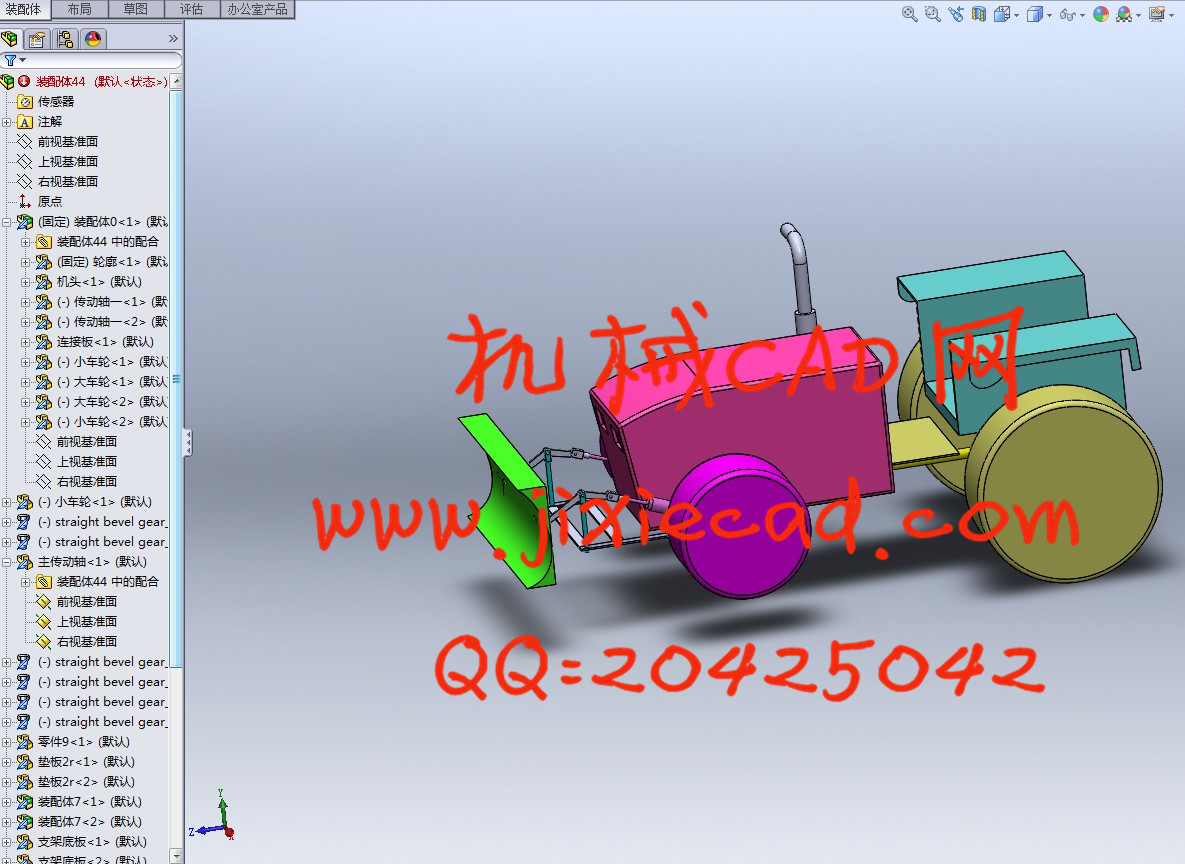The image size is (1185, 864).
Task: Click the FeatureManager design tree tab icon
Action: [x=10, y=39]
